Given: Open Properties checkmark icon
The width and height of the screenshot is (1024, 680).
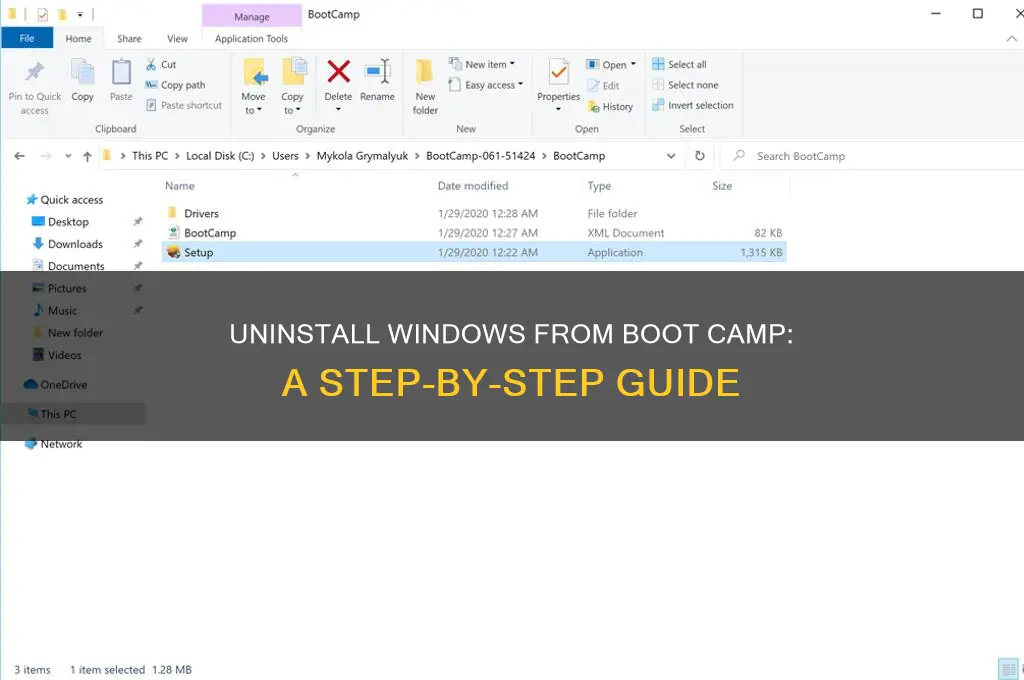Looking at the screenshot, I should 558,72.
